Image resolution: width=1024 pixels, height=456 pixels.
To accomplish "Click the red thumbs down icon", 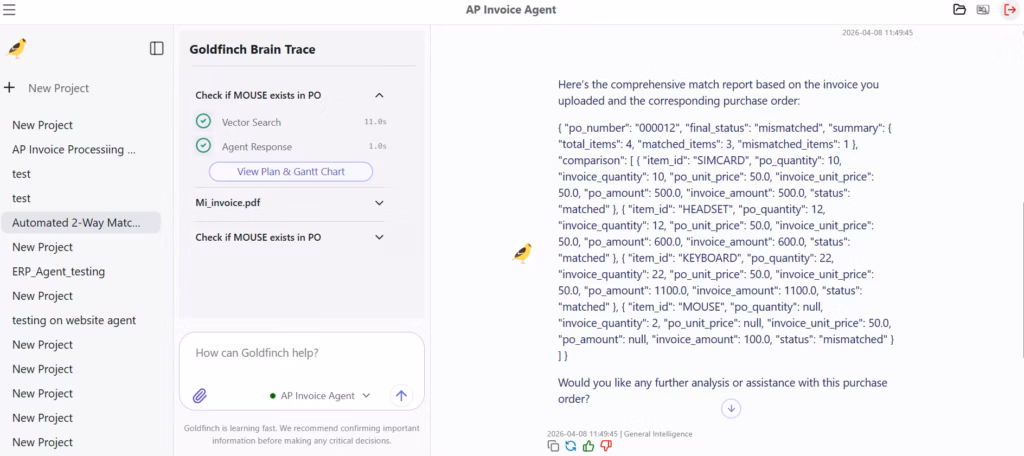I will pos(606,446).
